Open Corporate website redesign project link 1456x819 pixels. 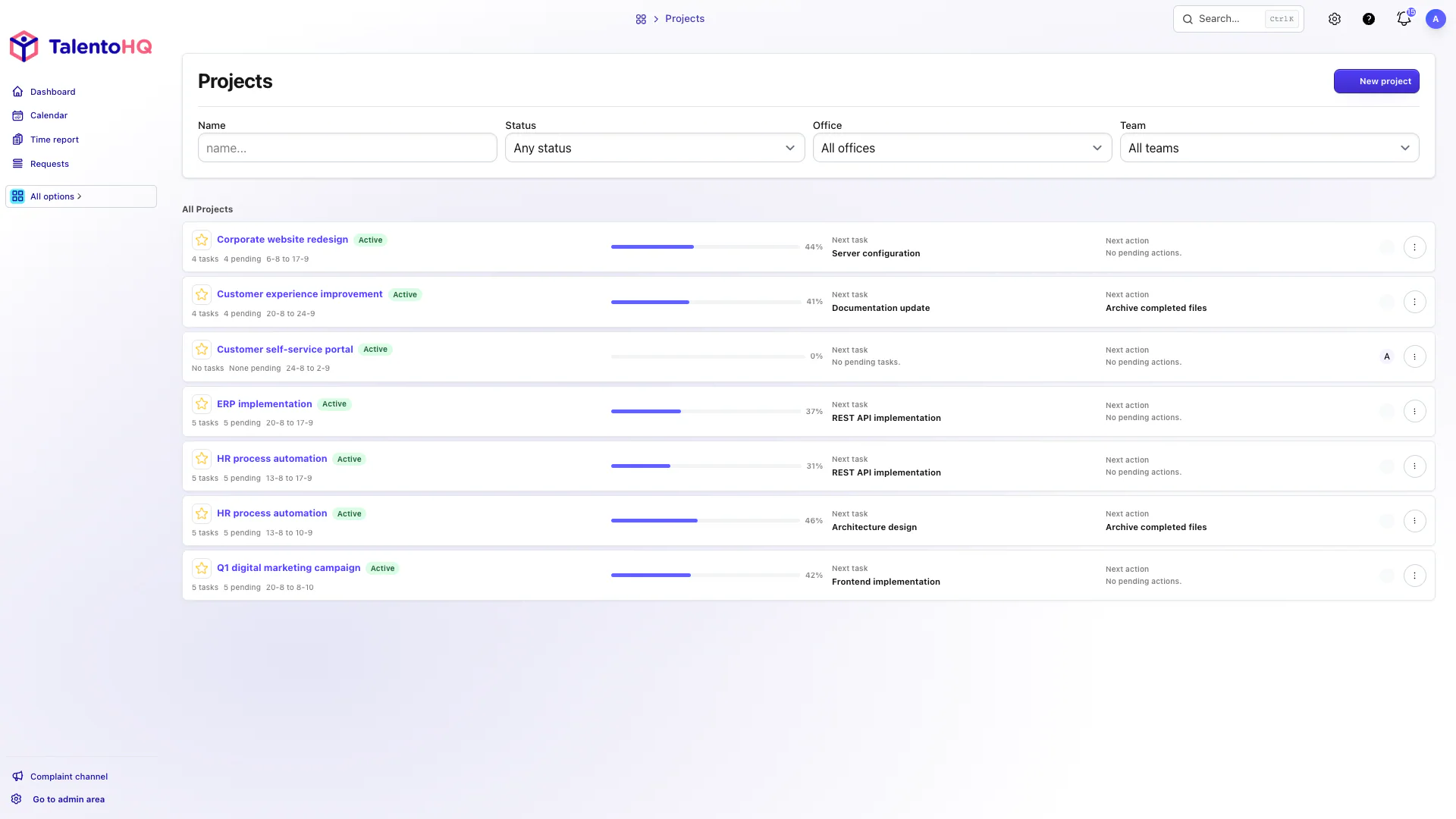(x=282, y=240)
